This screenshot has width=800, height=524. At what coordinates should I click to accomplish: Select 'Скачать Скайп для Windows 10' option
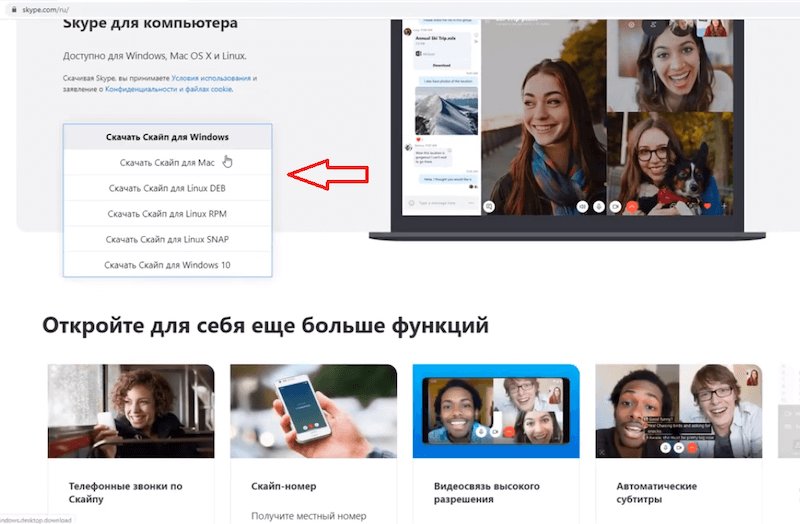tap(167, 264)
